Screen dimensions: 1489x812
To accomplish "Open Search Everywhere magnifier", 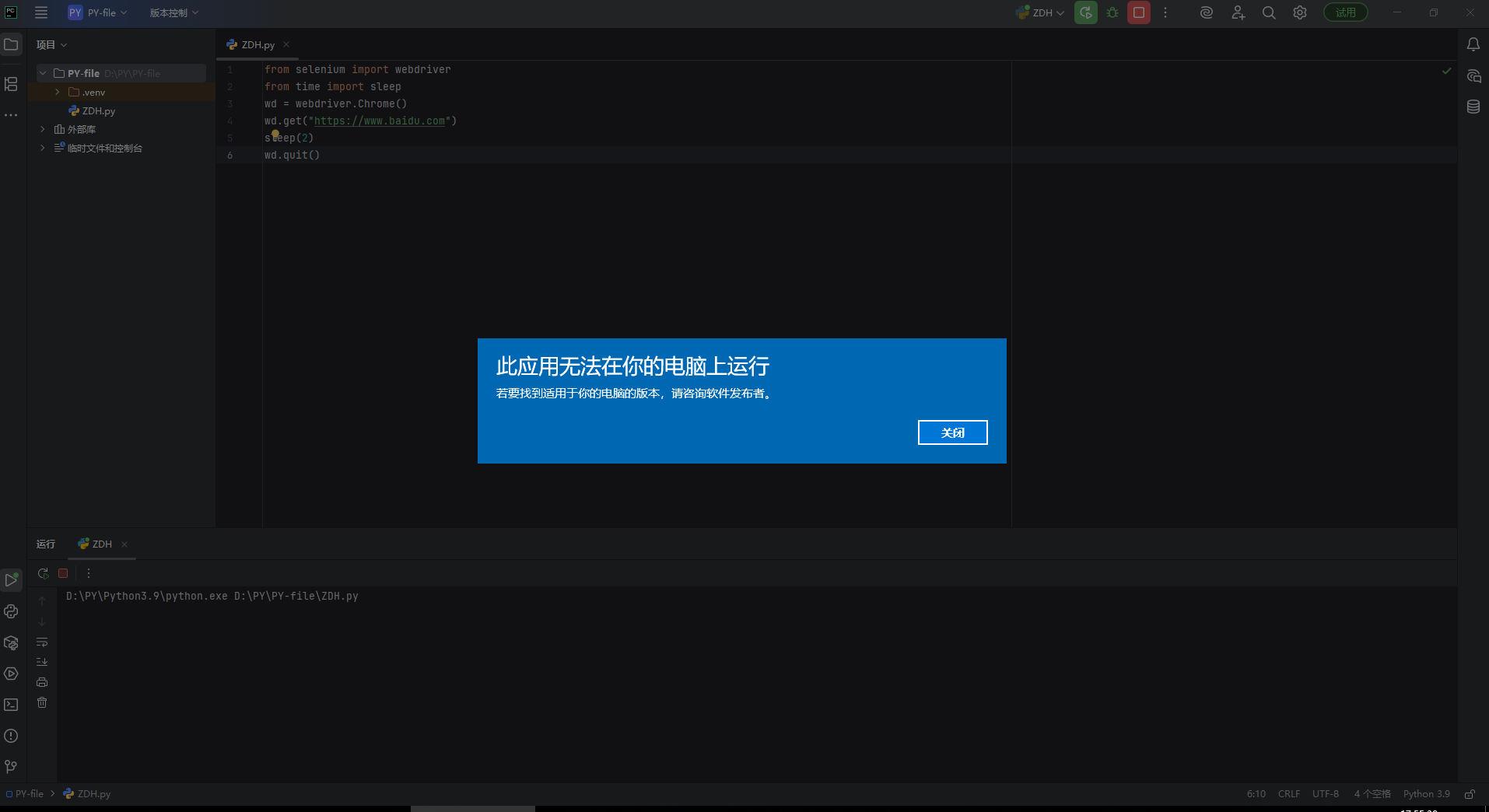I will (x=1269, y=12).
